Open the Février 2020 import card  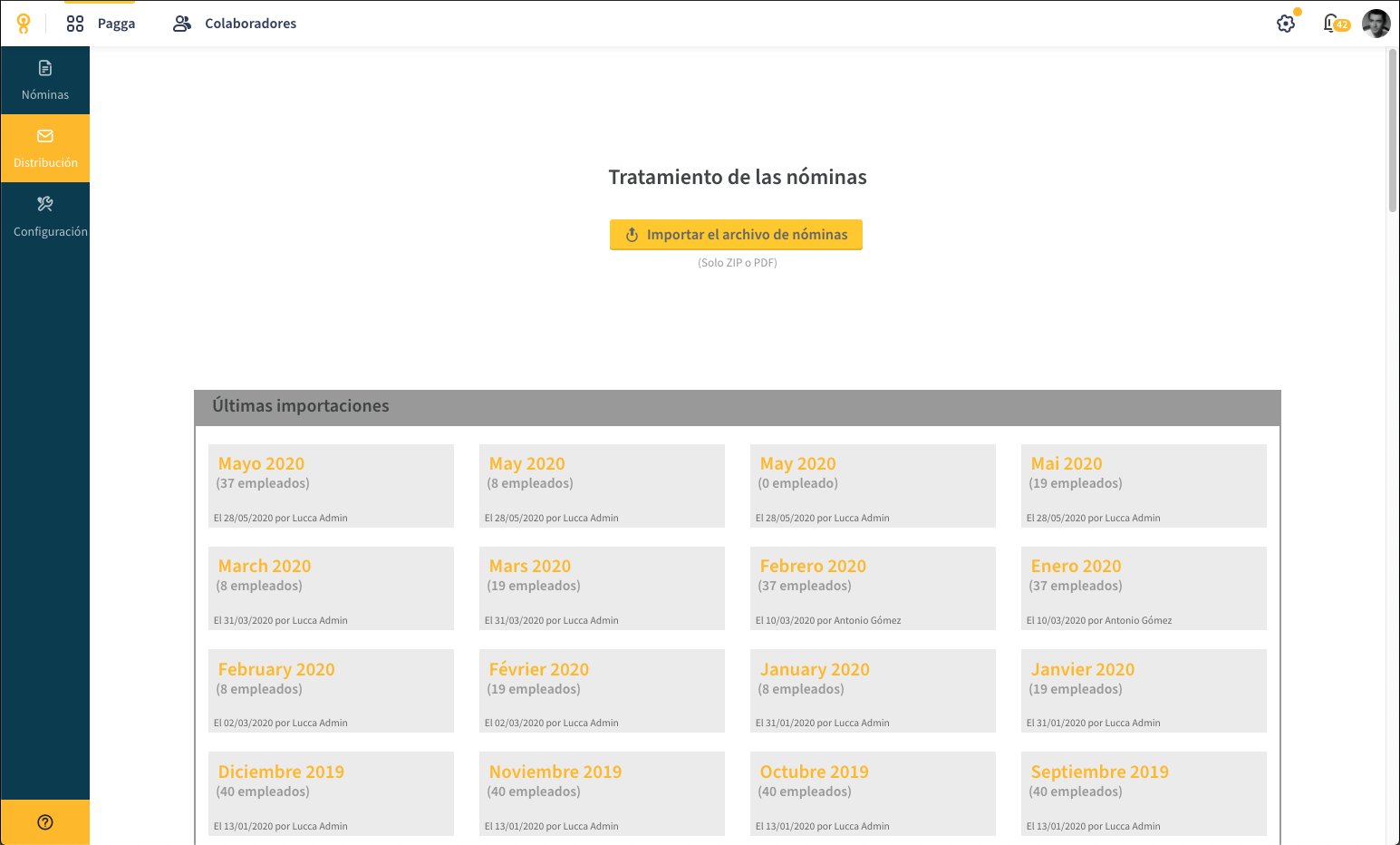pyautogui.click(x=602, y=691)
